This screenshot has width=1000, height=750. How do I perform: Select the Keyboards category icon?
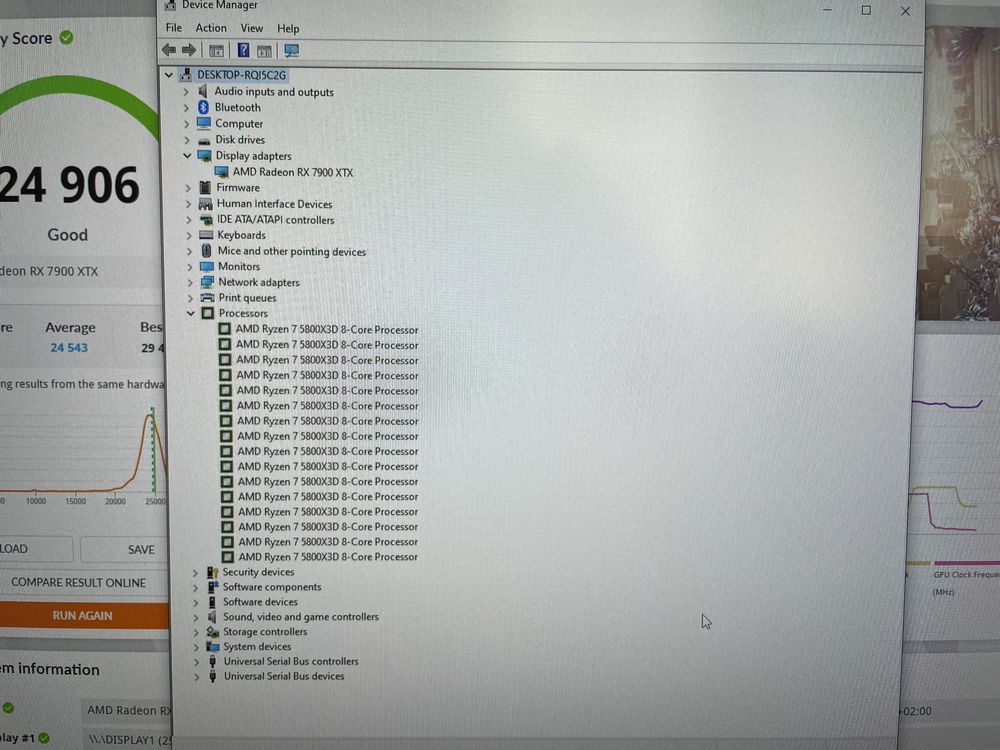tap(206, 235)
